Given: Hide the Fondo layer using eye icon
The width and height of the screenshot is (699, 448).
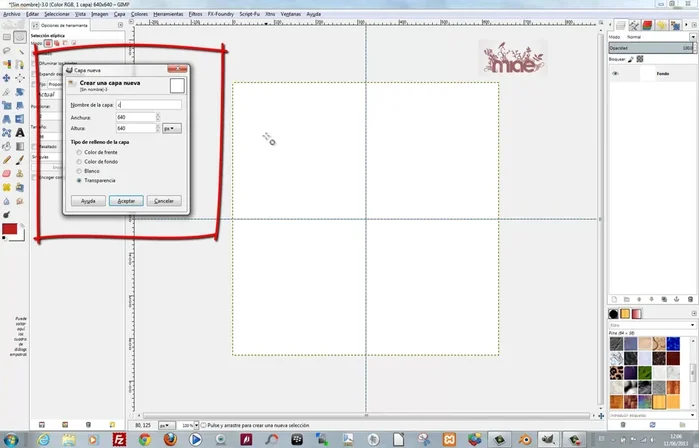Looking at the screenshot, I should (615, 74).
